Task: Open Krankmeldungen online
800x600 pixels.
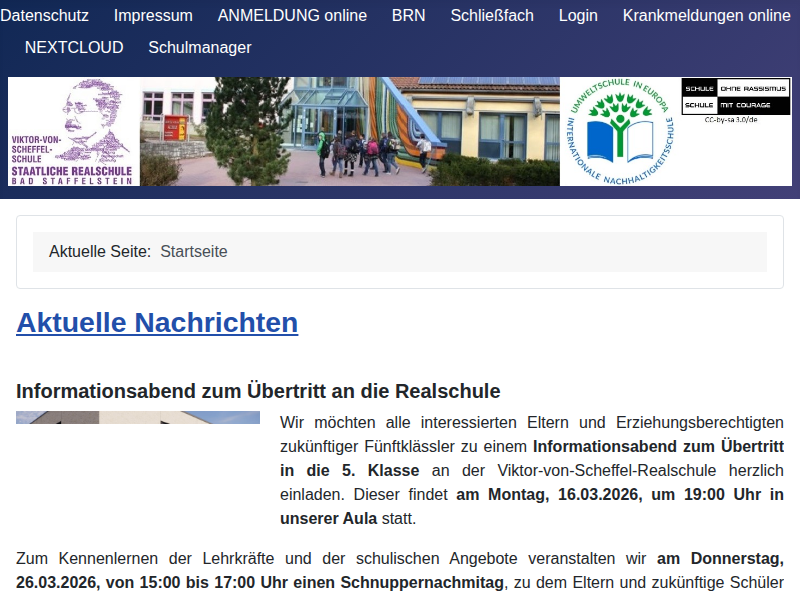Action: 706,16
